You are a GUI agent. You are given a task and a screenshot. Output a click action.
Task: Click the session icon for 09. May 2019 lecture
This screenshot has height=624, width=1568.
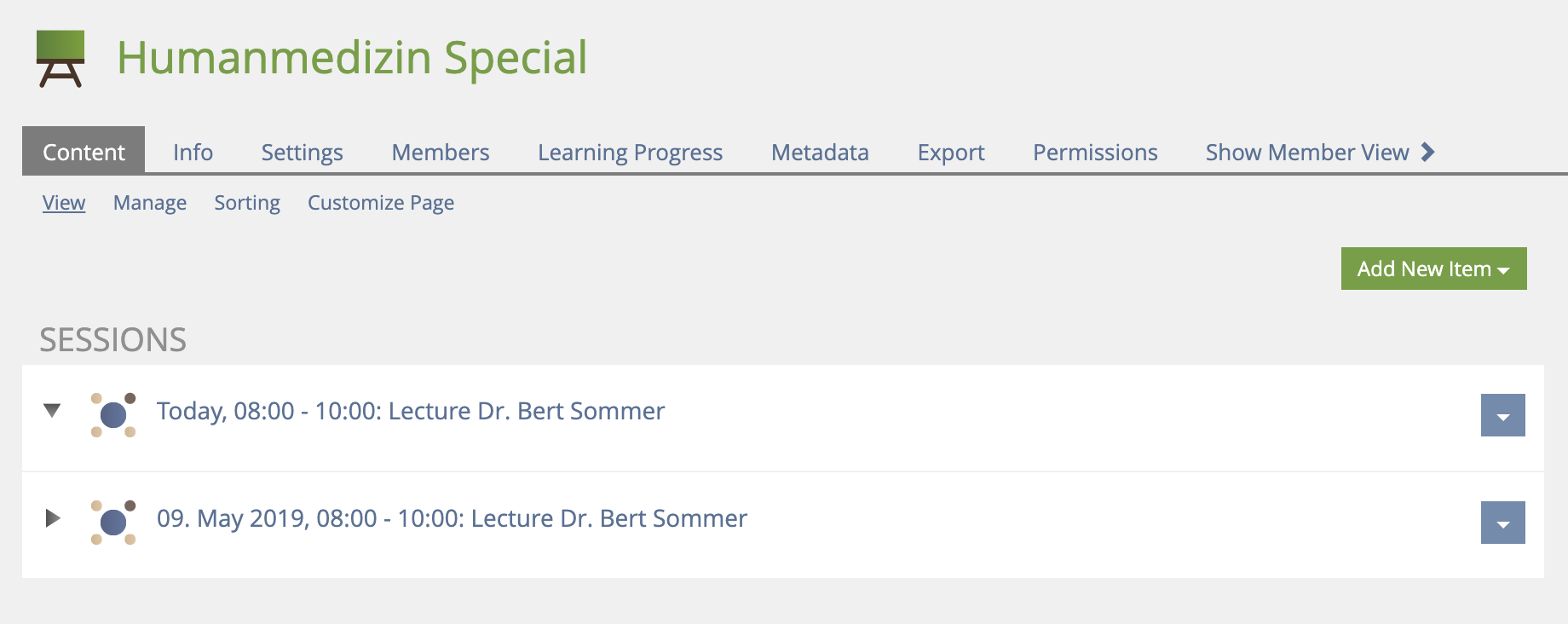click(x=113, y=523)
